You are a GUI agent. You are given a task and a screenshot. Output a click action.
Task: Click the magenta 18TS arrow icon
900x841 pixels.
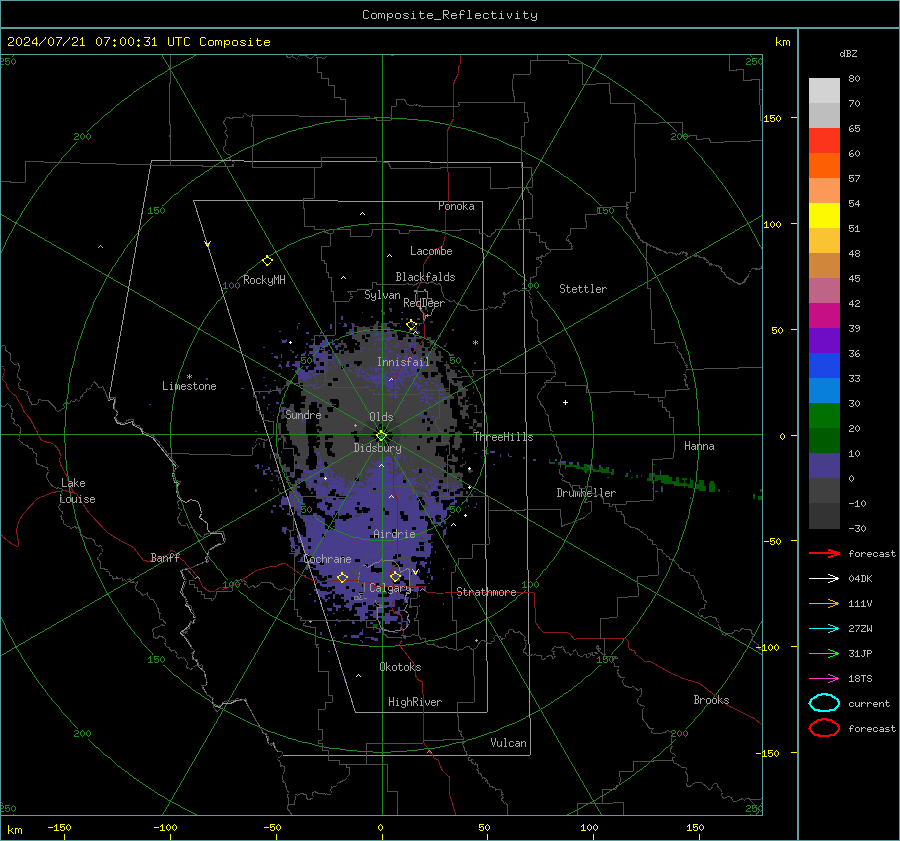824,679
